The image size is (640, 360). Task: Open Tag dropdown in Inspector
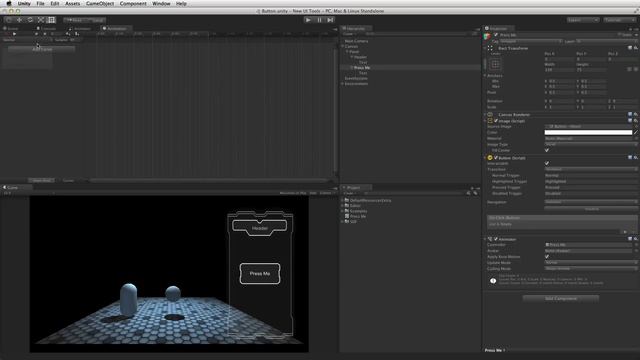pyautogui.click(x=530, y=41)
